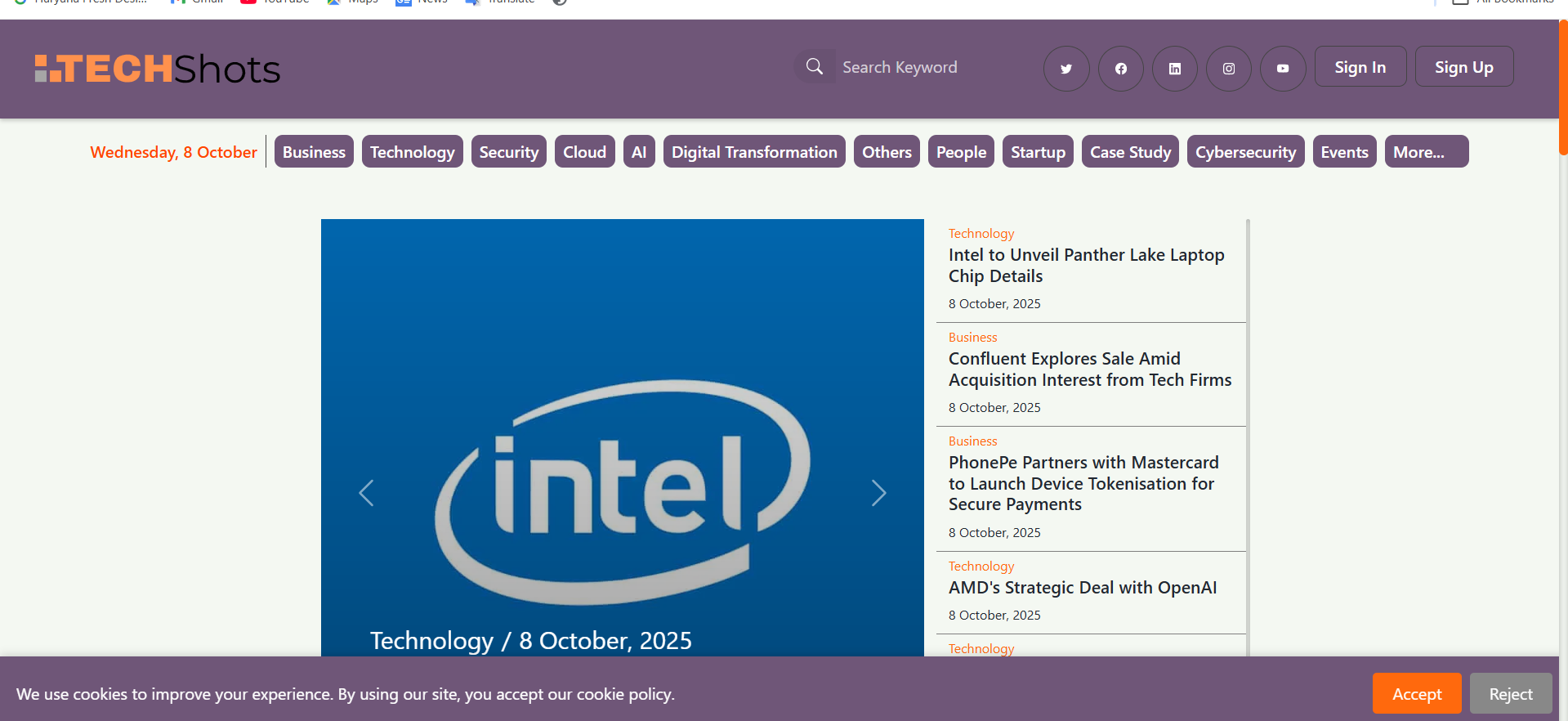Click Business tag above Confluent headline
Image resolution: width=1568 pixels, height=721 pixels.
(x=972, y=338)
